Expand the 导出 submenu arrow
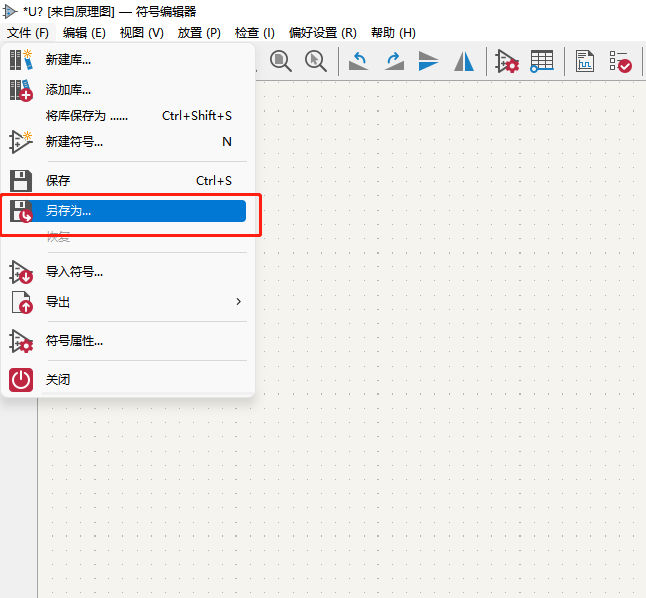Viewport: 646px width, 598px height. pos(239,302)
